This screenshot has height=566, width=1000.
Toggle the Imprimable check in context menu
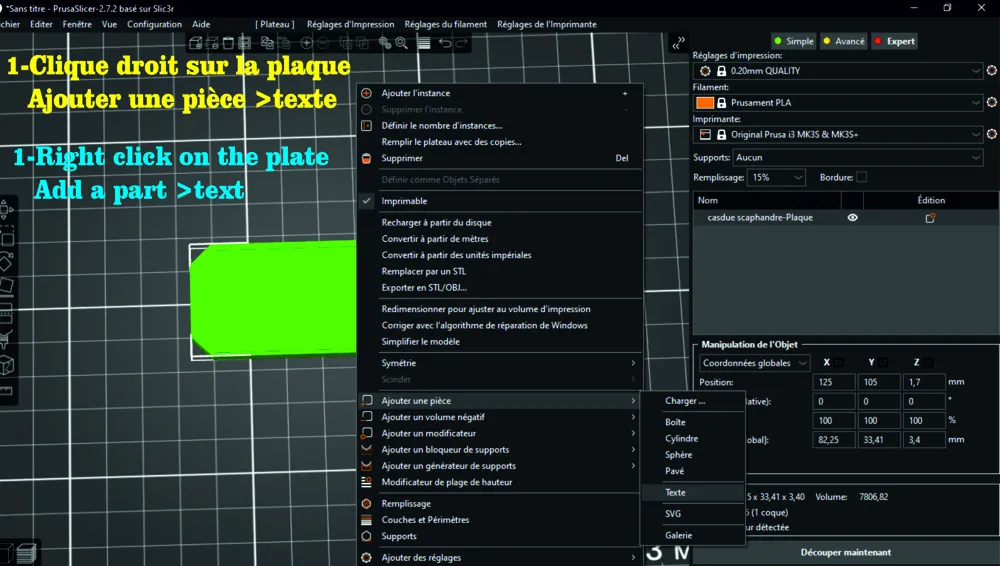367,200
